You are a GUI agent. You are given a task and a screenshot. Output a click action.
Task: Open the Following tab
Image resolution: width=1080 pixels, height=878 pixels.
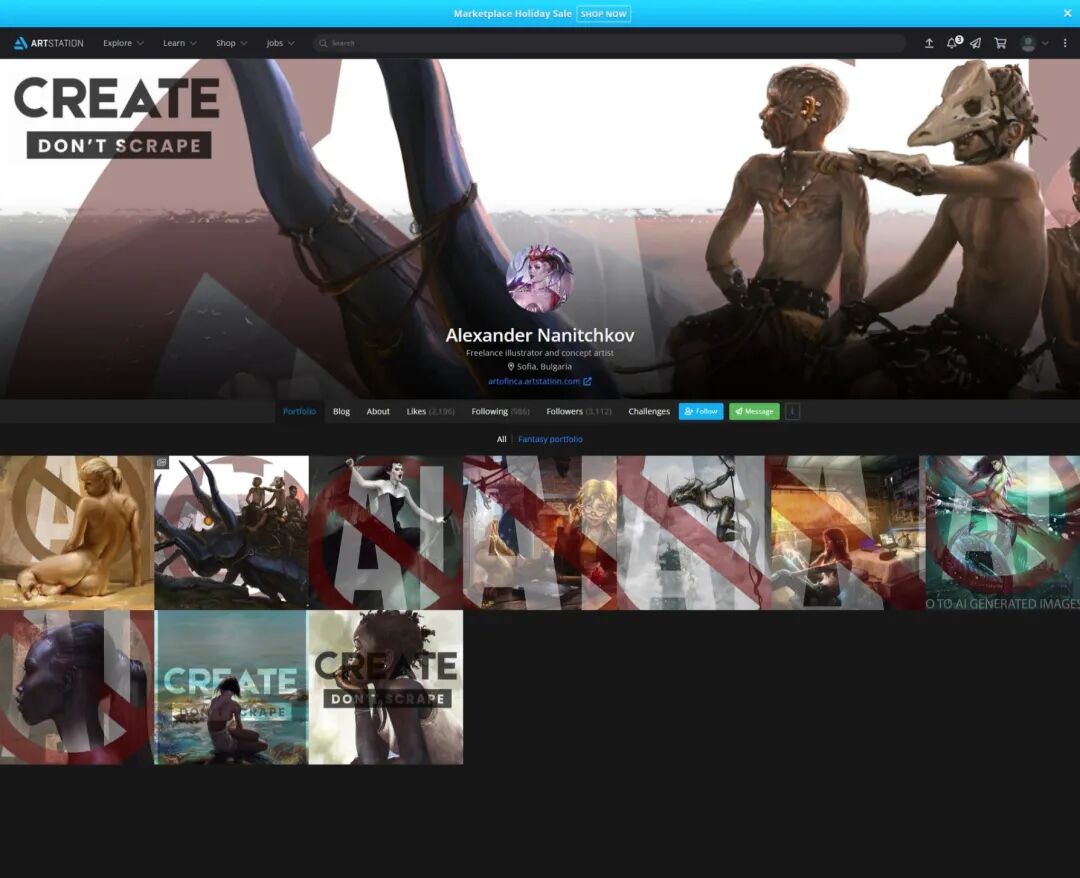click(500, 411)
